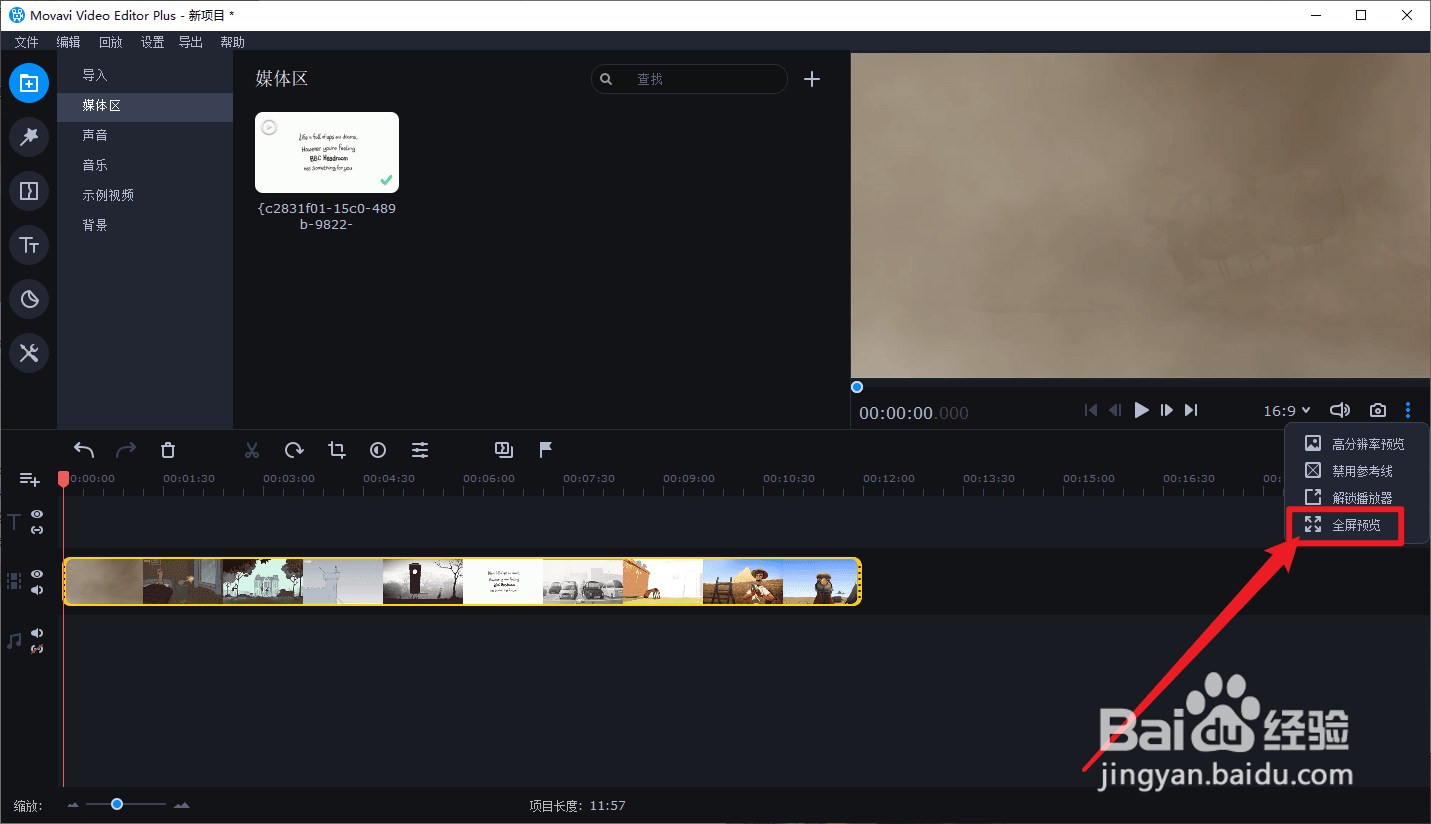This screenshot has width=1431, height=824.
Task: Open color adjustments icon
Action: 378,450
